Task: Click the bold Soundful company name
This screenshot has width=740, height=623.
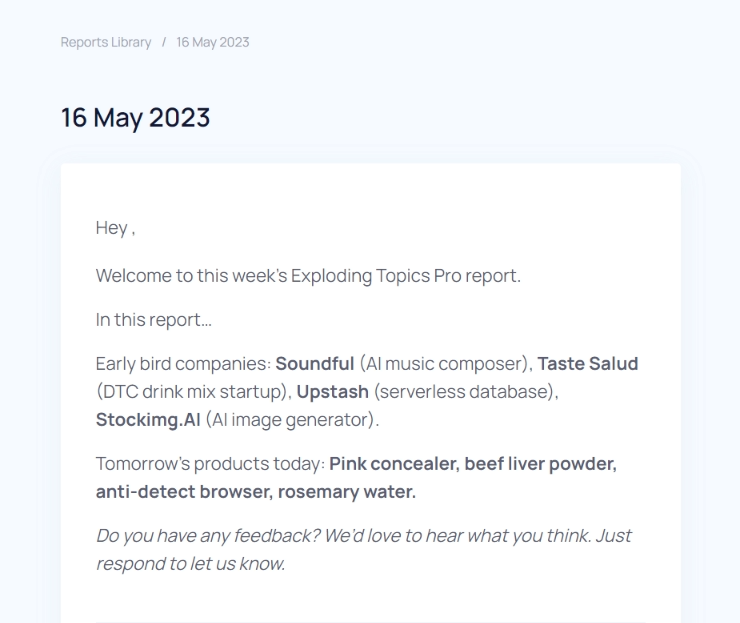Action: [x=314, y=364]
